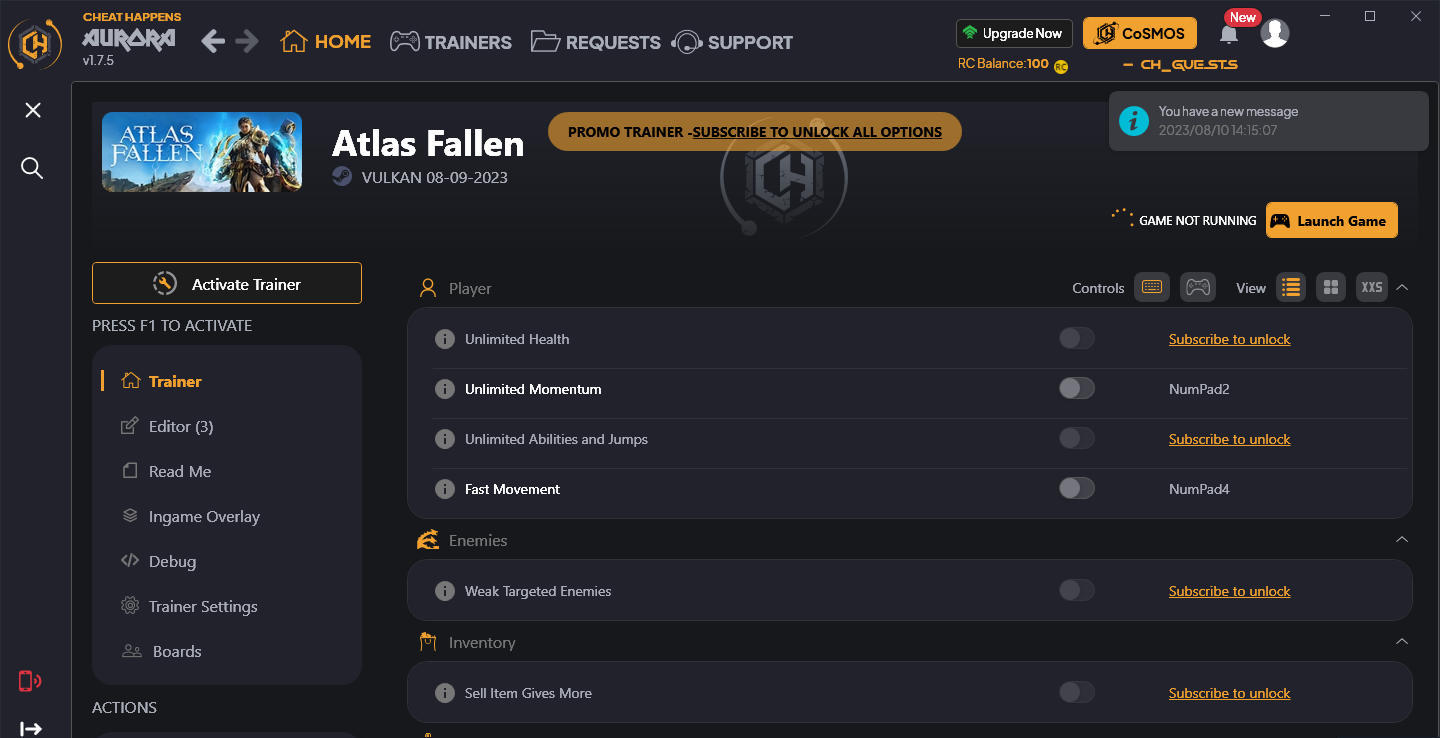Screen dimensions: 1440x738
Task: Open CoSMOS from the top bar
Action: (x=1139, y=33)
